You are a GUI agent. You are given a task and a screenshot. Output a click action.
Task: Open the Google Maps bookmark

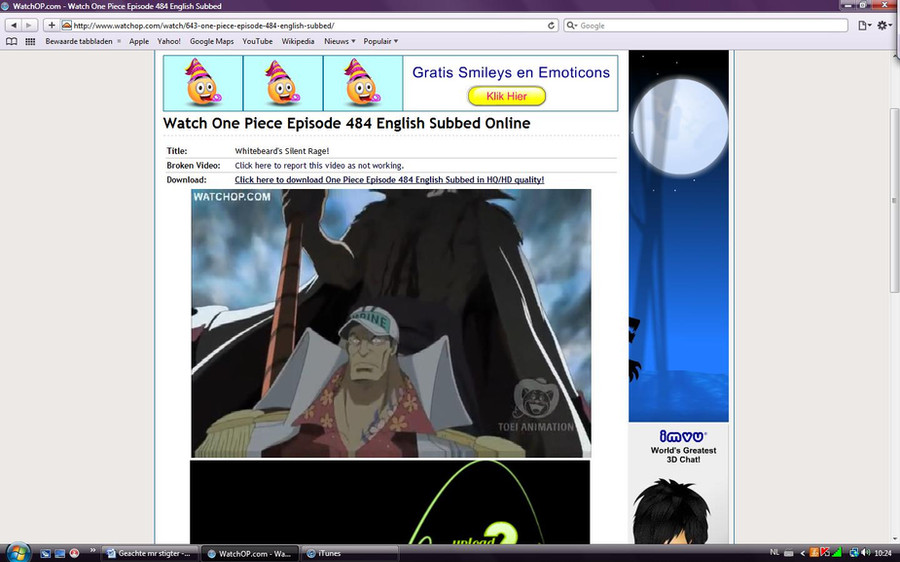(x=212, y=41)
